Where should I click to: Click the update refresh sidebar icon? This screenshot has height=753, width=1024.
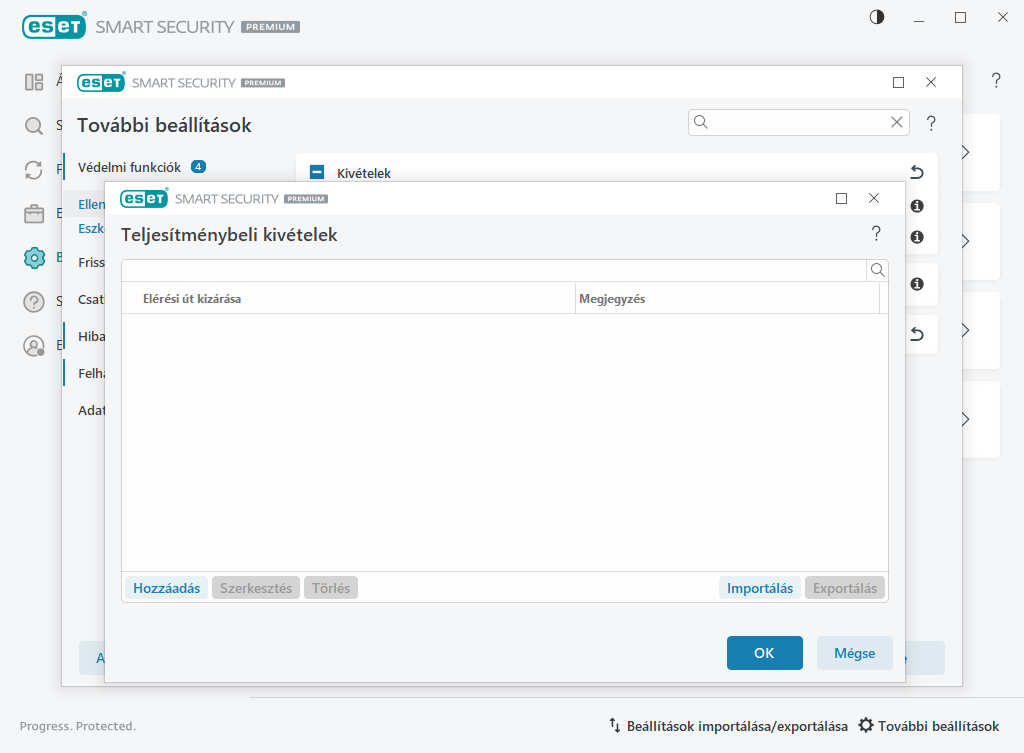pos(34,170)
